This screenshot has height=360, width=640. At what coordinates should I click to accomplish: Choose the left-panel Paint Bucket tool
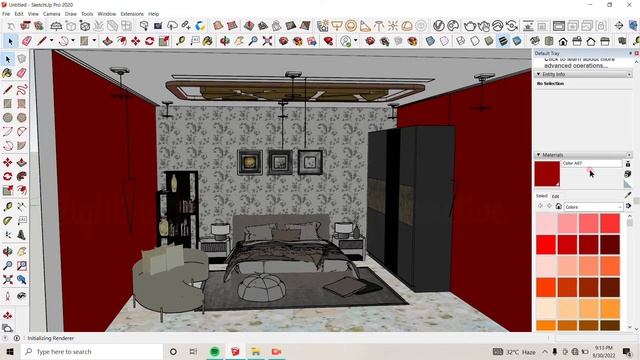(7, 73)
